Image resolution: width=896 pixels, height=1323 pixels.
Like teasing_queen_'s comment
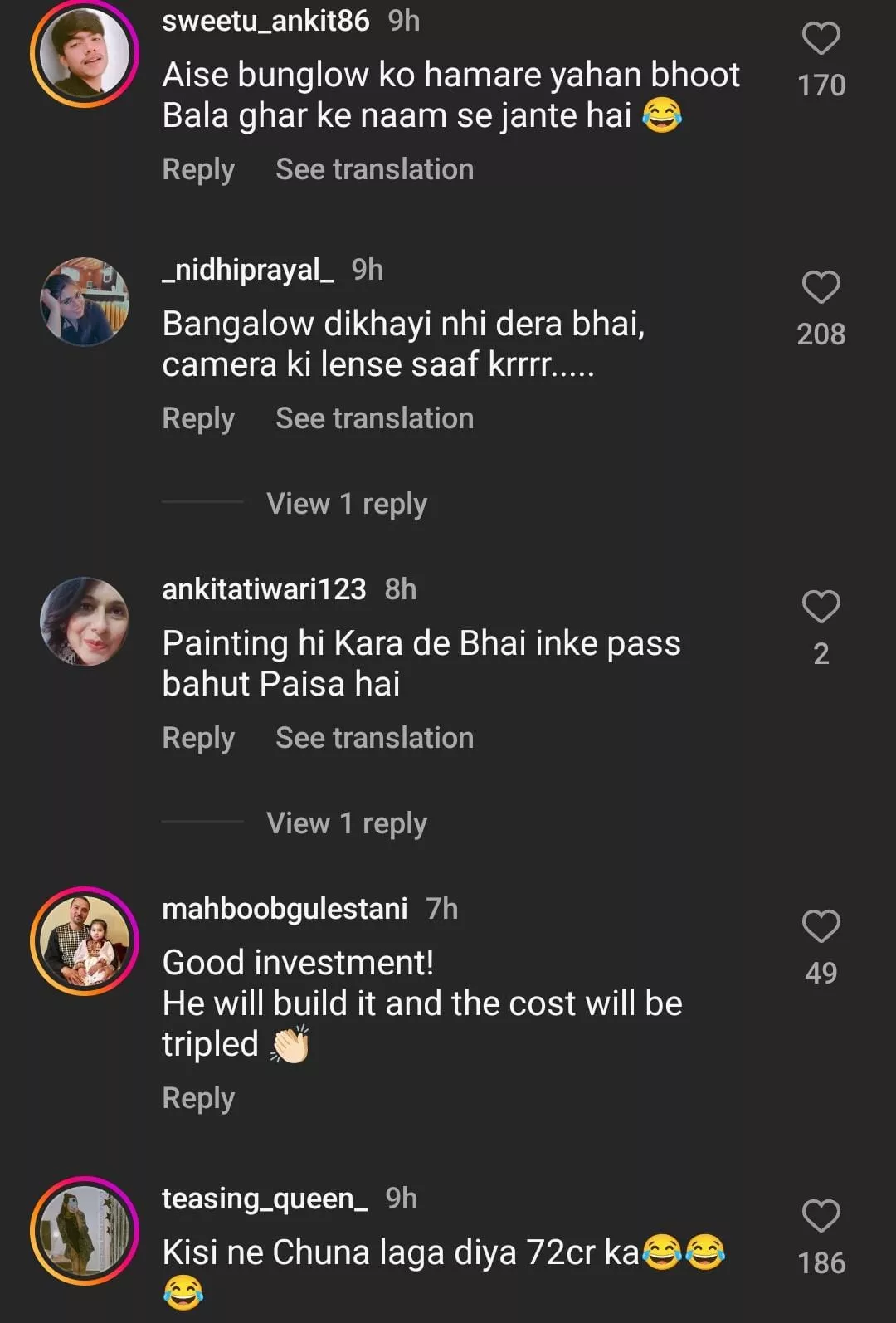[821, 1217]
